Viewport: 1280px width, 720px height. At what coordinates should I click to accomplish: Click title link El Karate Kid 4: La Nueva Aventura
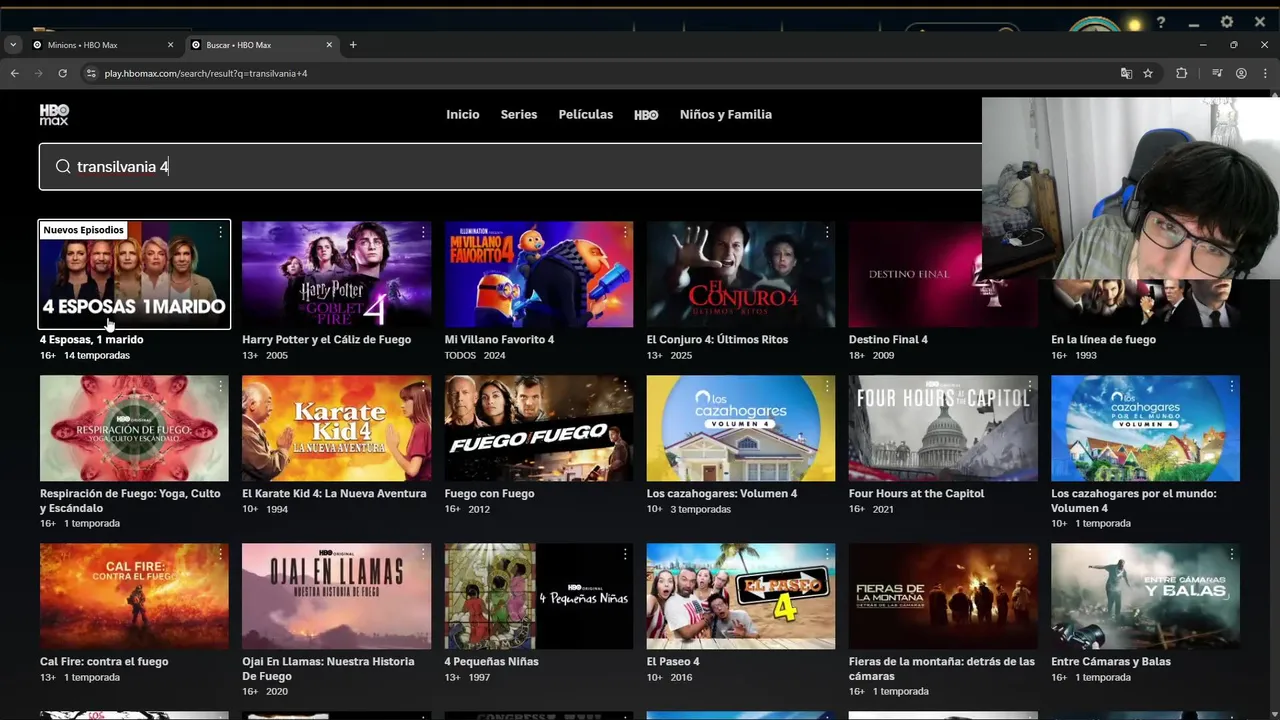click(x=334, y=494)
